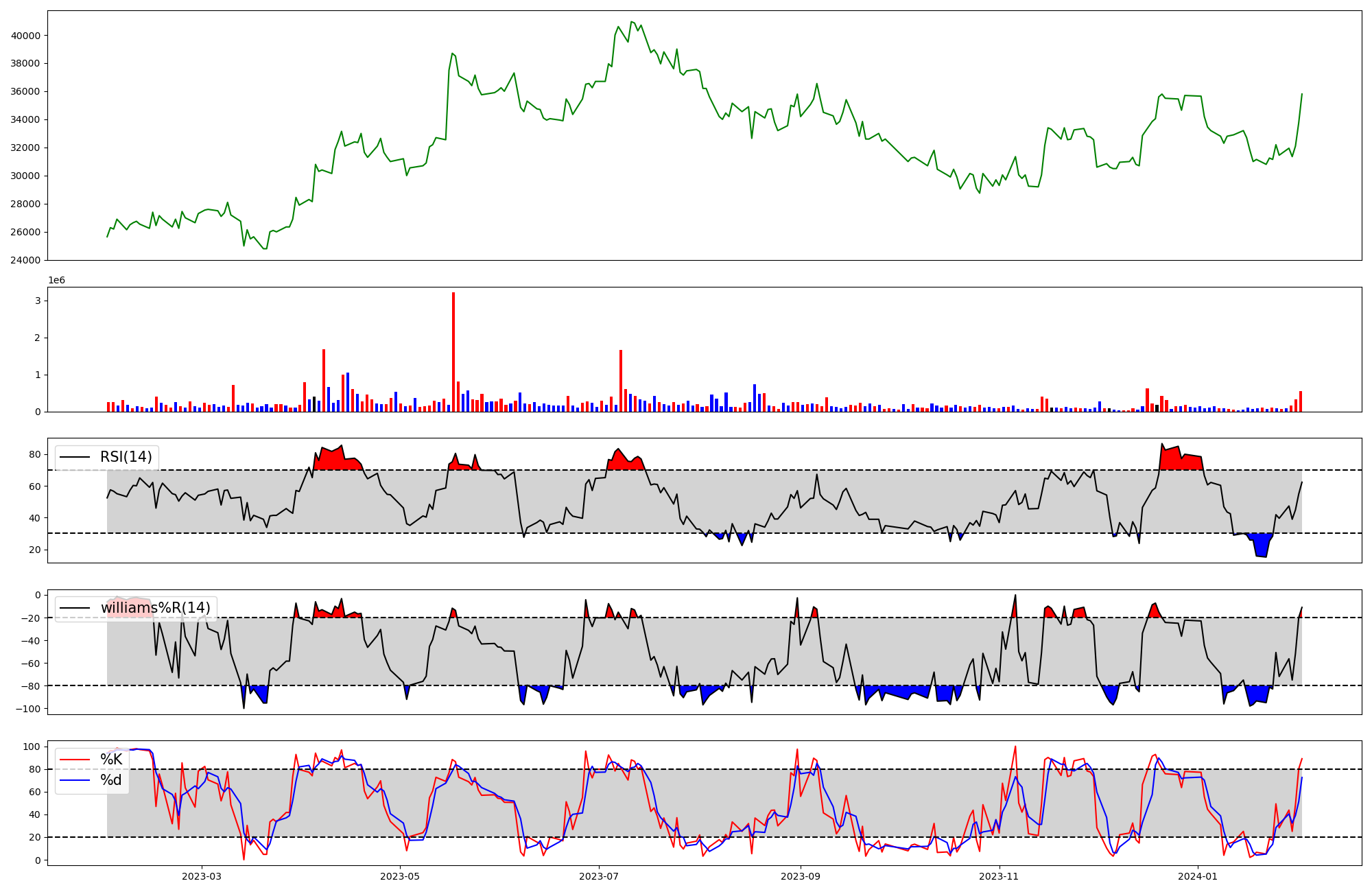Click the RSI(14) legend label
The width and height of the screenshot is (1372, 892).
126,457
